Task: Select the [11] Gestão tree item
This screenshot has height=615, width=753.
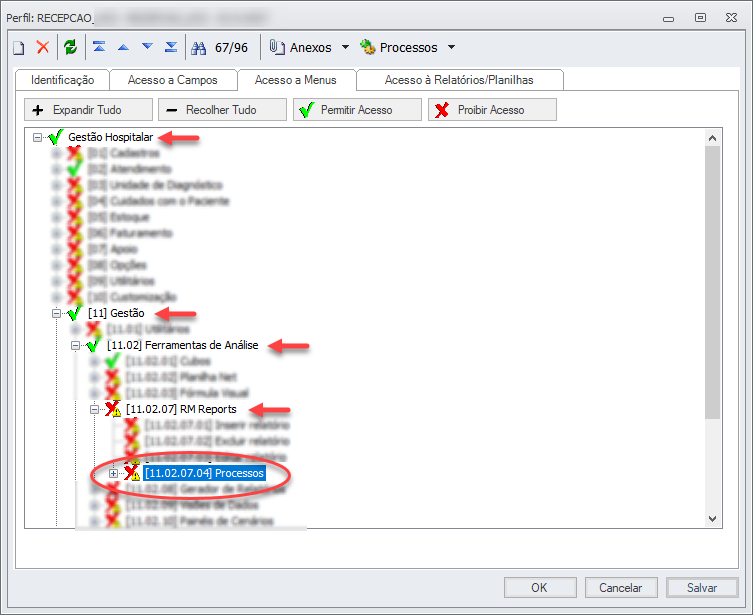Action: [116, 314]
